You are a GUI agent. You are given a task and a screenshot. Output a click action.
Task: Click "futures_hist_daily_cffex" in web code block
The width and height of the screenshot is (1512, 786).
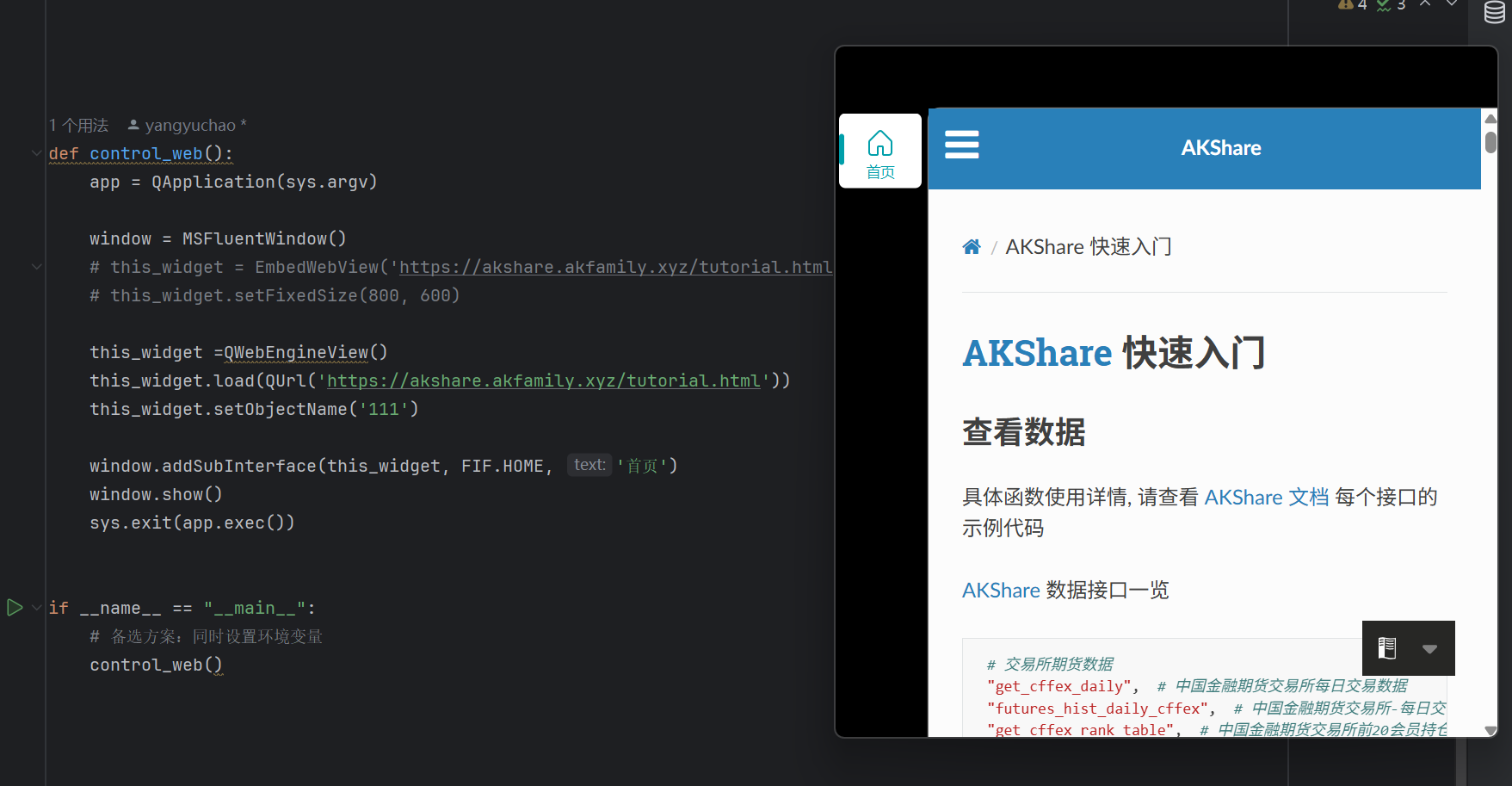point(1096,709)
